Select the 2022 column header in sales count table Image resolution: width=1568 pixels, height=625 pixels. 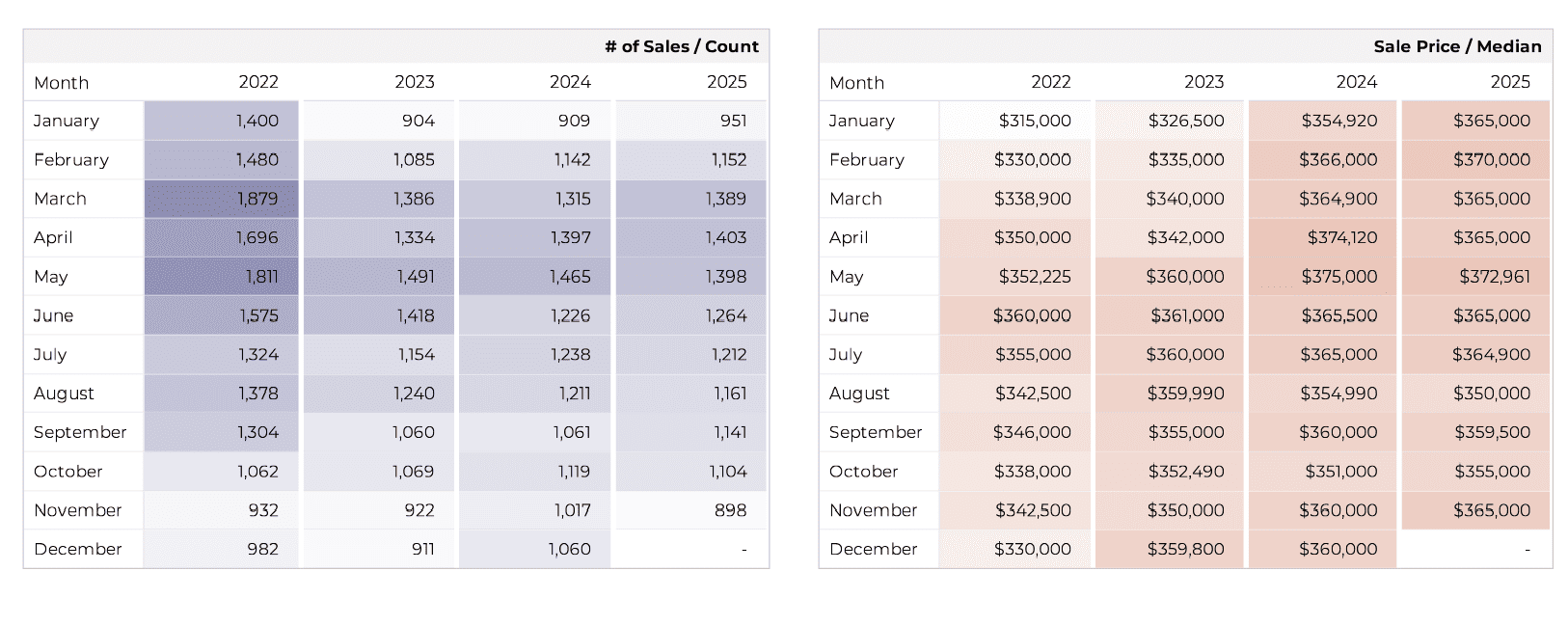pos(258,82)
